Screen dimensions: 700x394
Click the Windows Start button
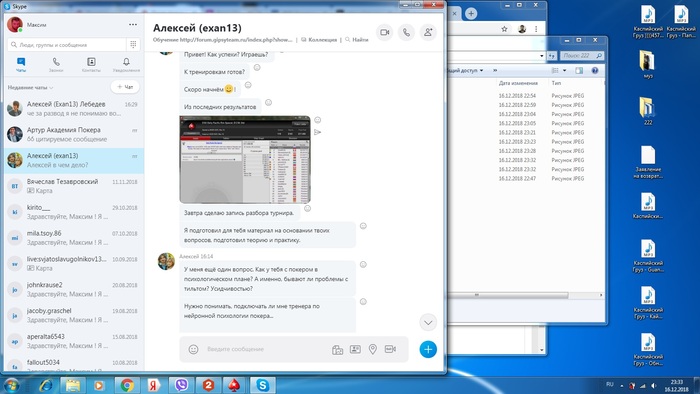(11, 386)
